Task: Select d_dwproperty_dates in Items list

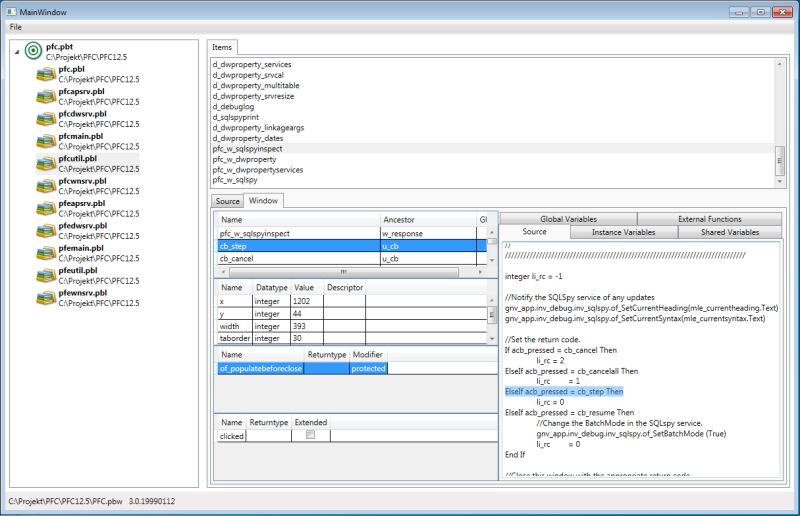Action: point(247,138)
